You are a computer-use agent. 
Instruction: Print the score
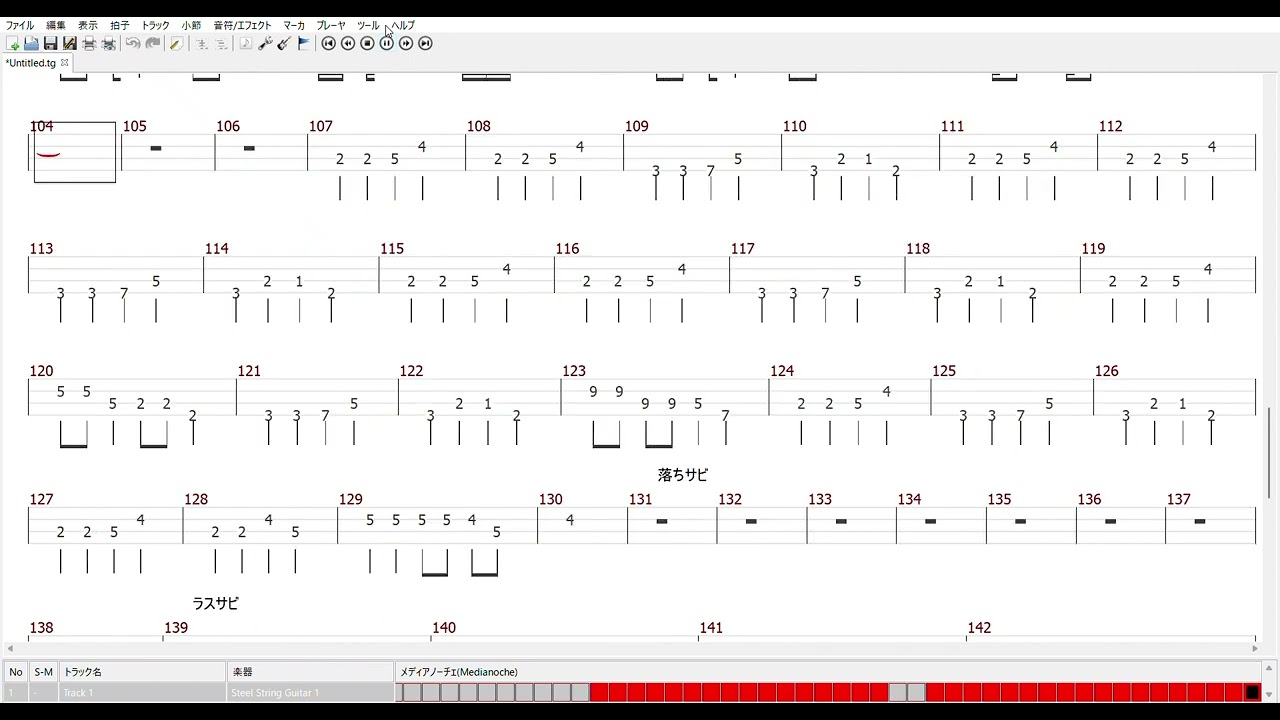point(89,43)
